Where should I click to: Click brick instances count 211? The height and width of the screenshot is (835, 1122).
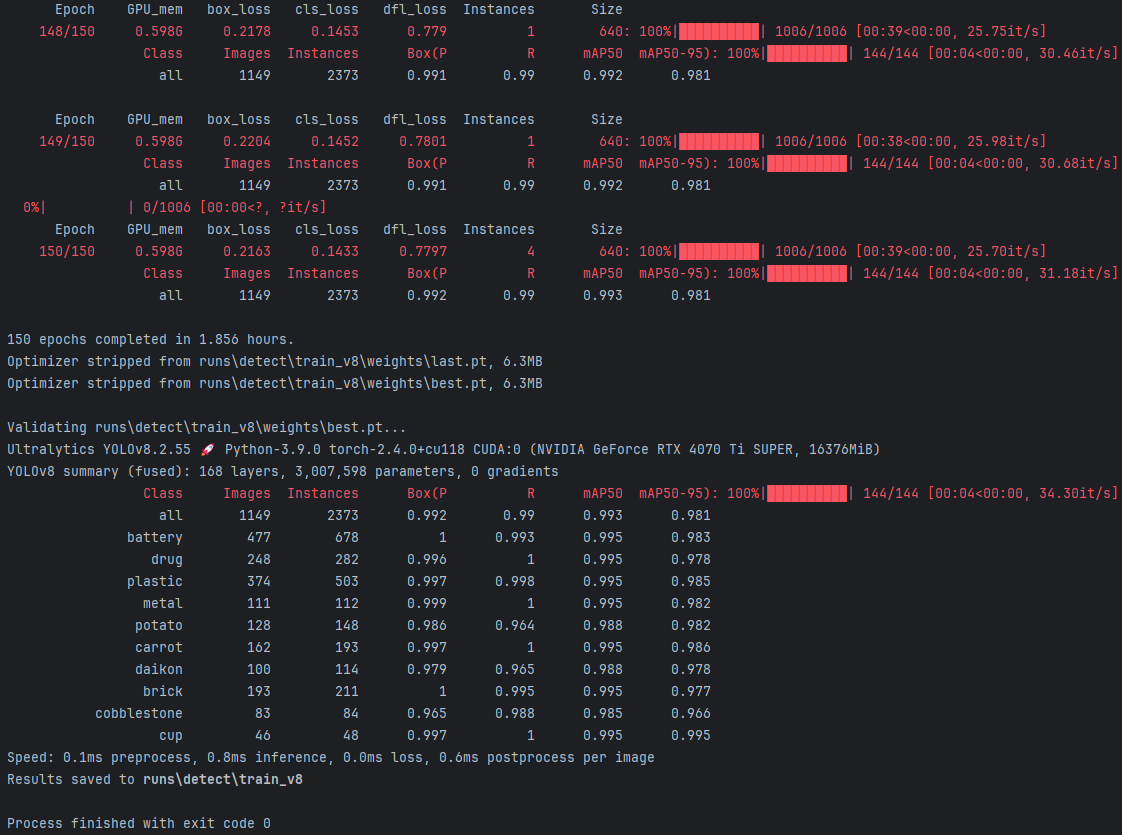346,692
